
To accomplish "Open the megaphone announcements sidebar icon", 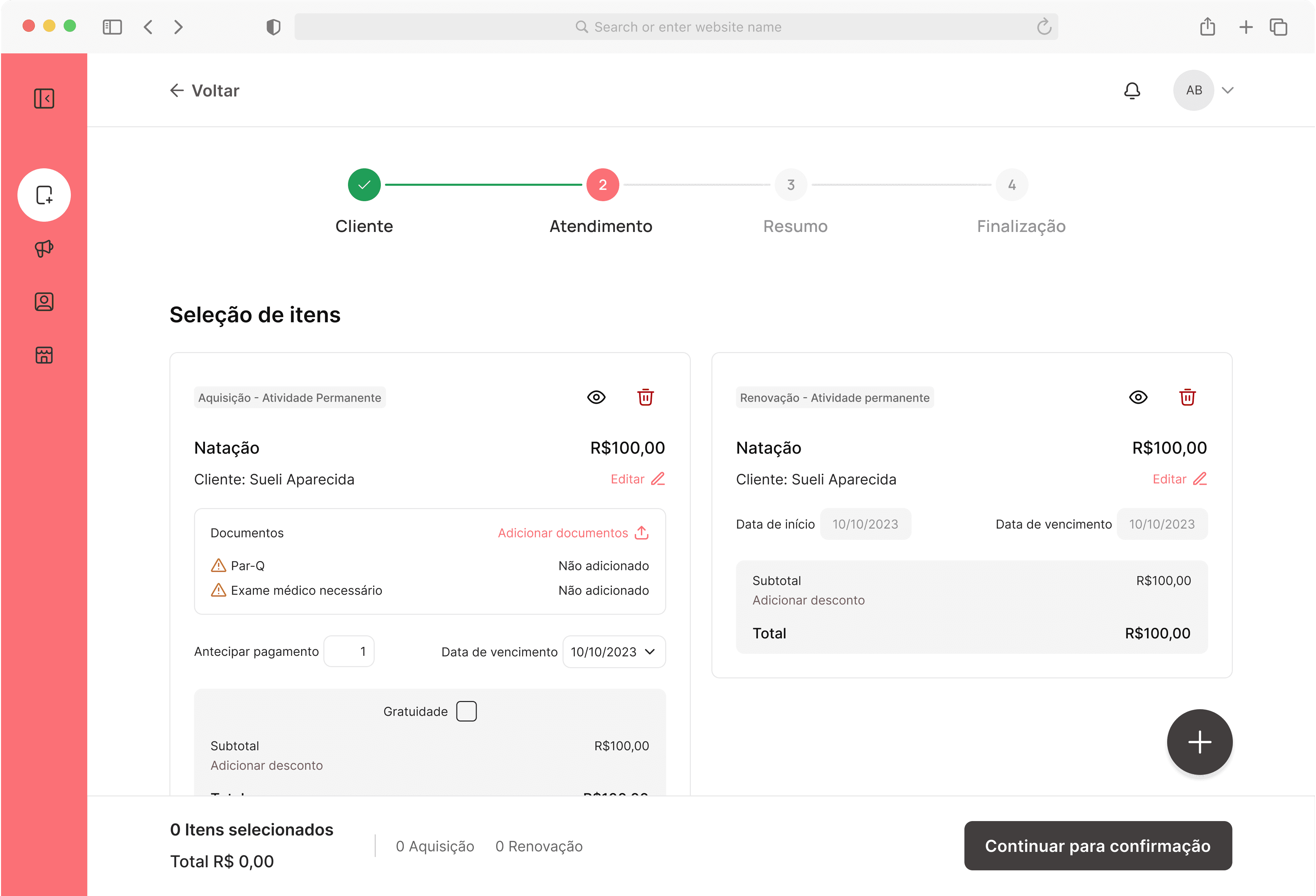I will pyautogui.click(x=43, y=248).
